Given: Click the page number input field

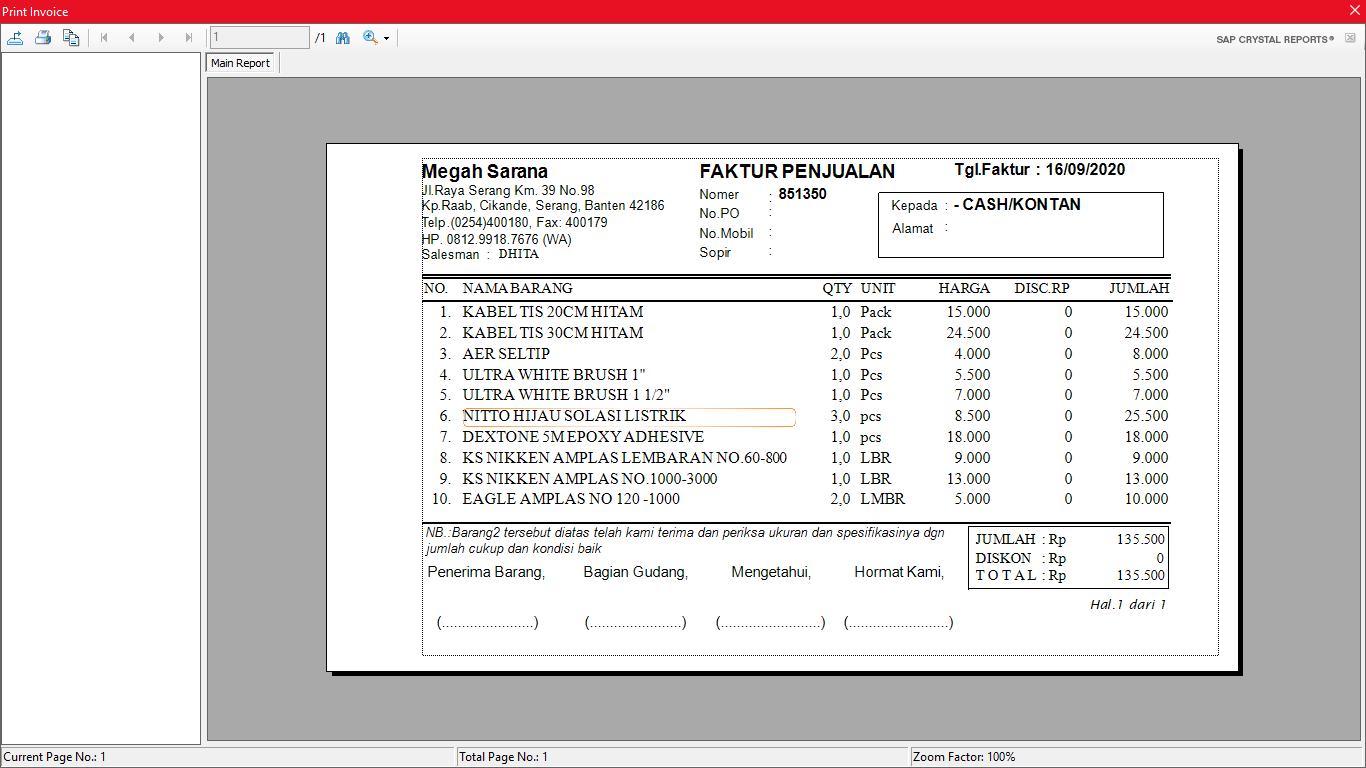Looking at the screenshot, I should [260, 37].
